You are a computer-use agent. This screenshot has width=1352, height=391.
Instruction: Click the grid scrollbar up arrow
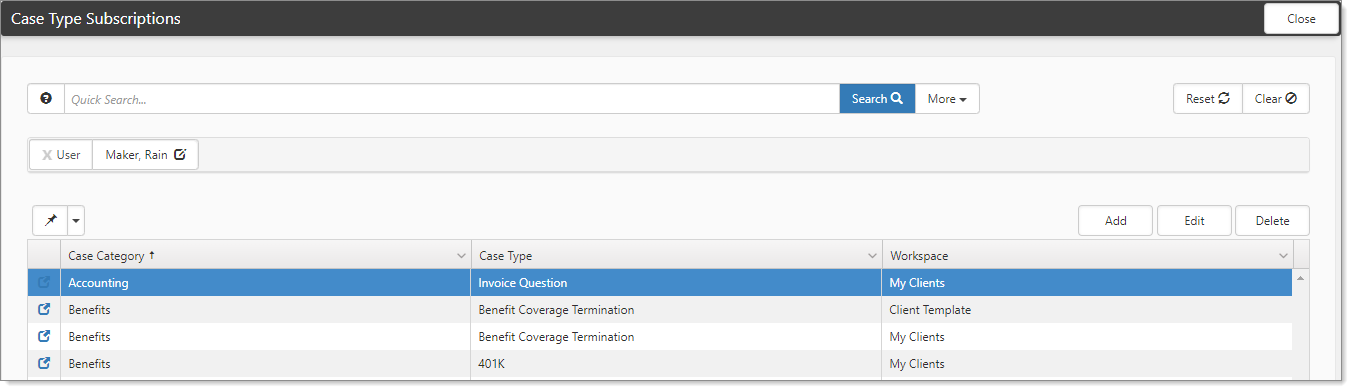pos(1301,277)
